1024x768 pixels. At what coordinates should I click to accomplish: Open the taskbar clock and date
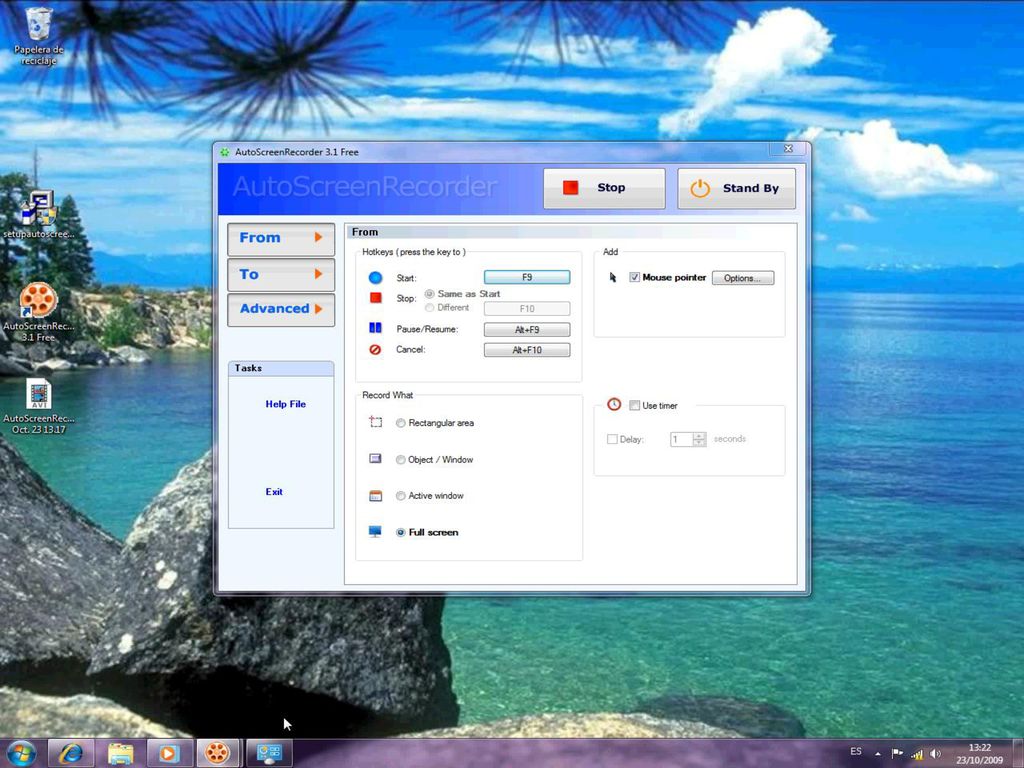point(980,754)
